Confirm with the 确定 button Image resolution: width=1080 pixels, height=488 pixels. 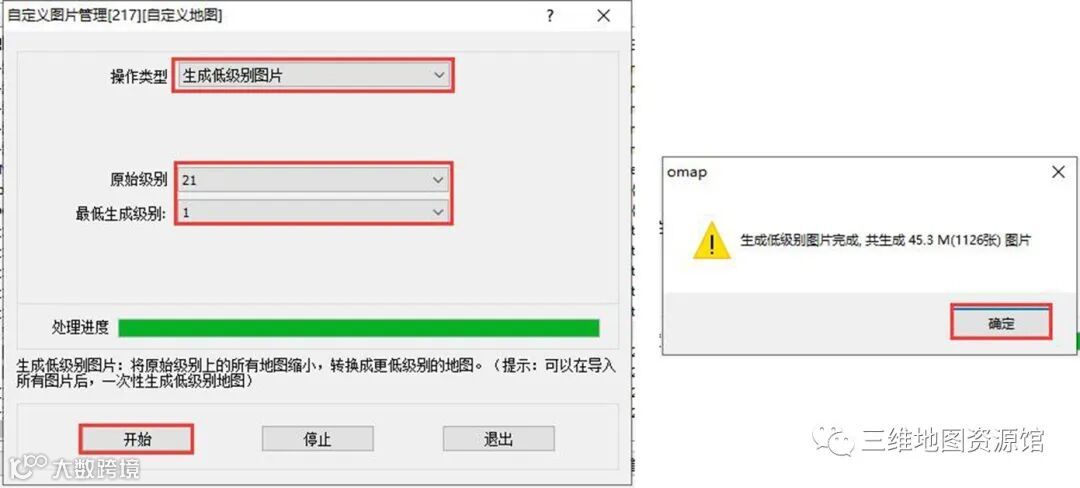(1001, 323)
